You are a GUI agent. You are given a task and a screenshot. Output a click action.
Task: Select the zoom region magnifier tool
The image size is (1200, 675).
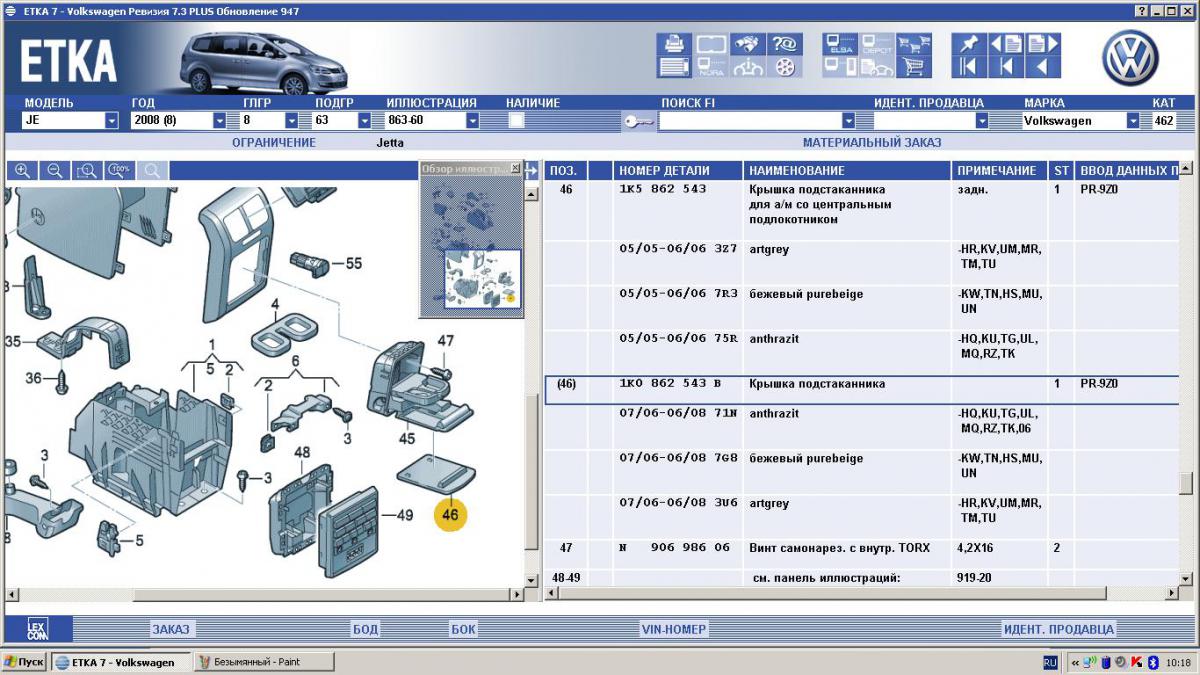(87, 170)
